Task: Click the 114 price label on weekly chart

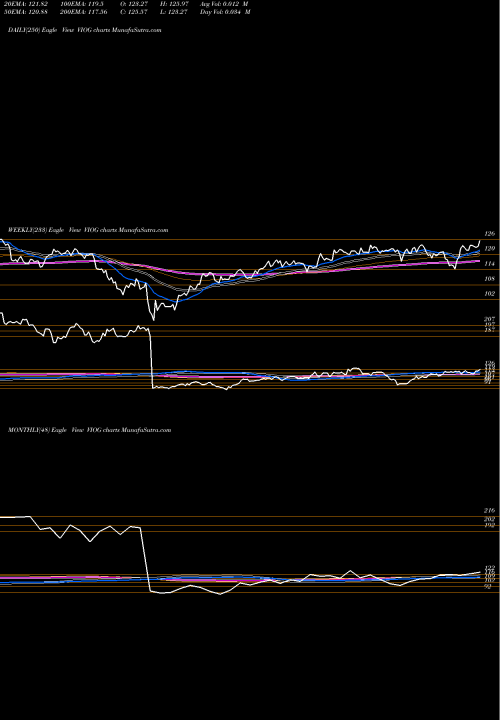Action: point(490,264)
